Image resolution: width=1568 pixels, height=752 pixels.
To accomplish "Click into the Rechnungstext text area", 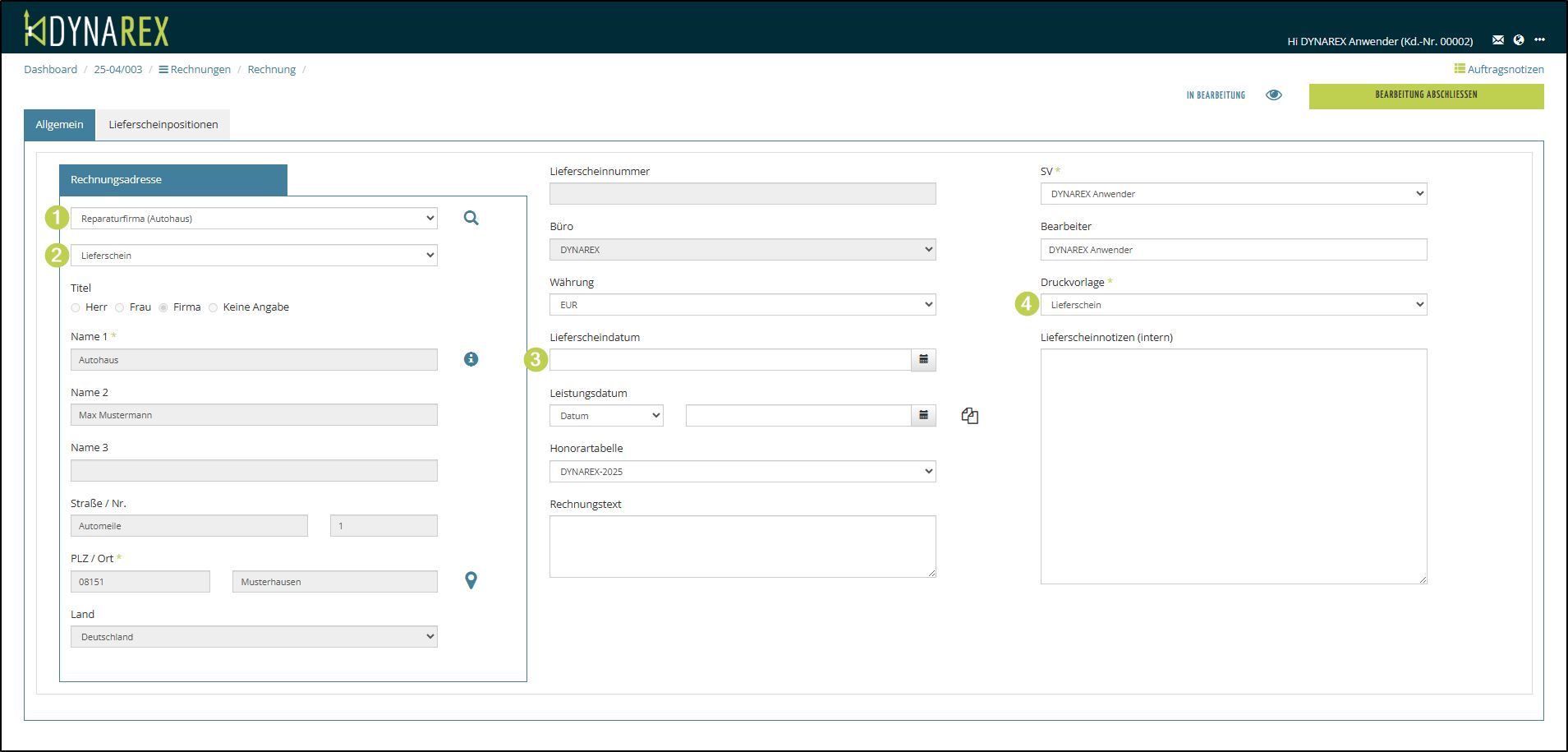I will (x=742, y=547).
